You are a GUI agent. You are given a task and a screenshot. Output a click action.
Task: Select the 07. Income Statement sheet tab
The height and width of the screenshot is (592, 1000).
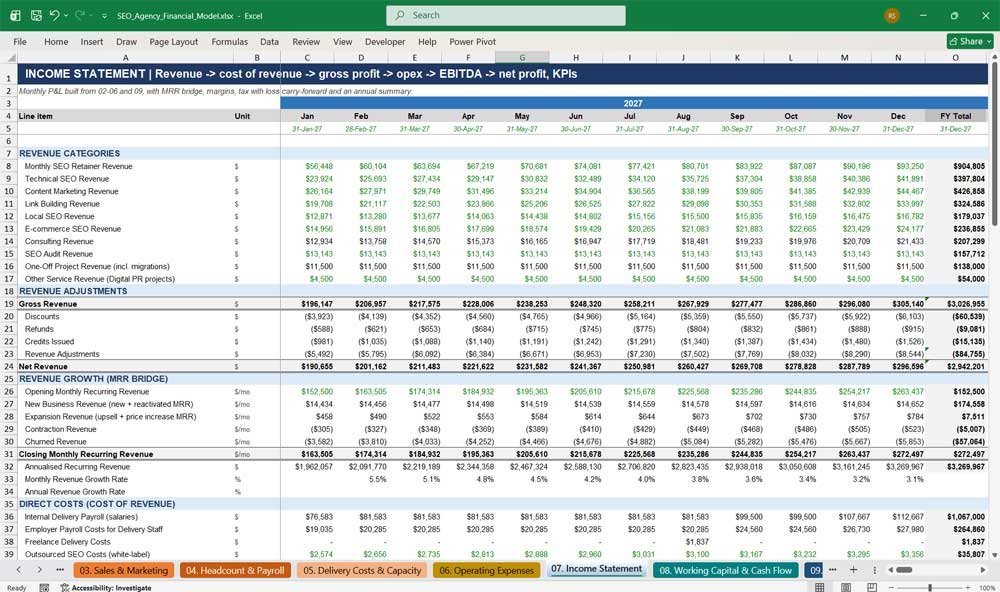[596, 569]
